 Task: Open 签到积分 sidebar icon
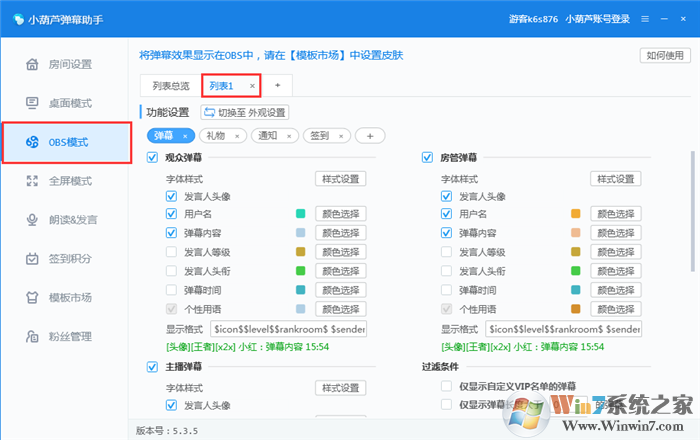pos(32,258)
